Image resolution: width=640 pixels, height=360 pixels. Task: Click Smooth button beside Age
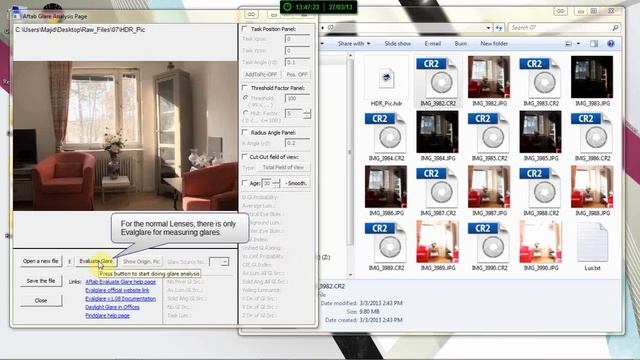point(296,183)
